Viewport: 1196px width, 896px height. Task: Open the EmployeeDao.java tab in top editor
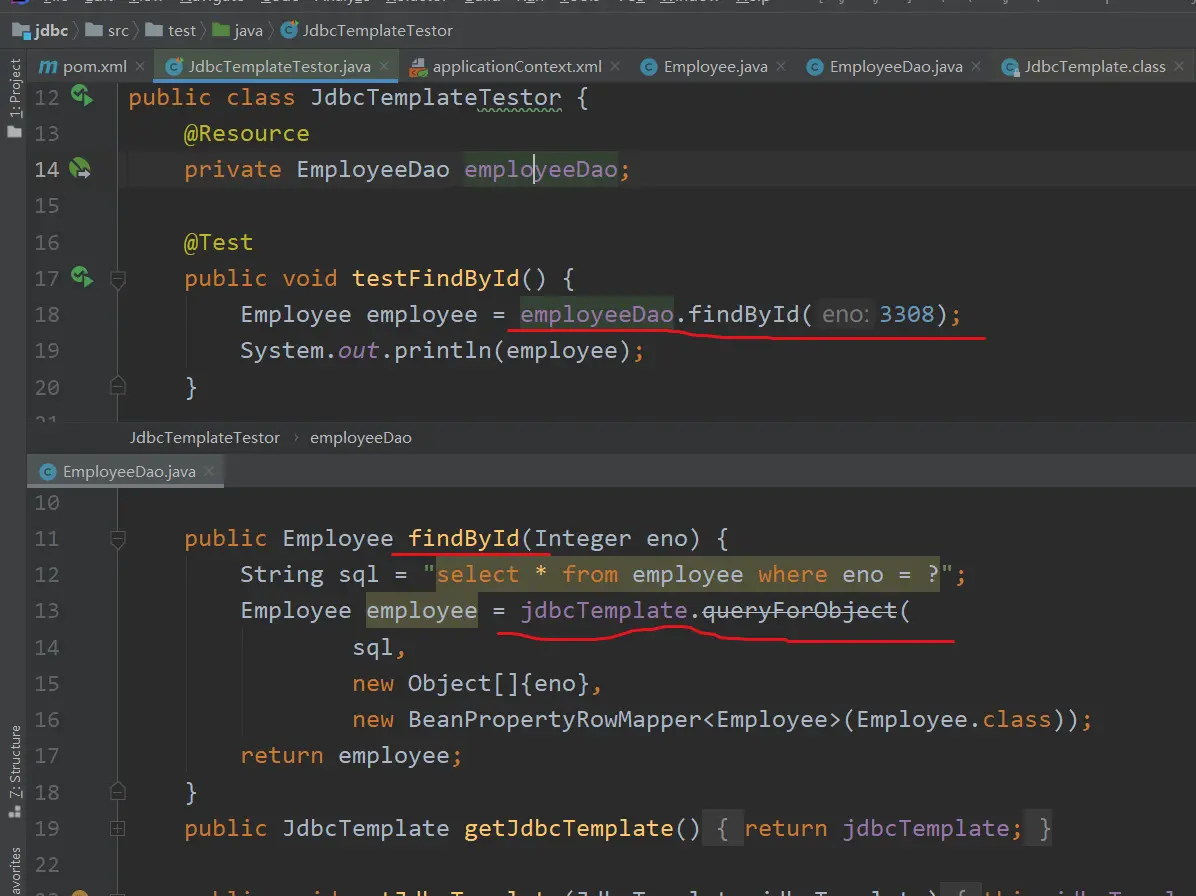895,67
